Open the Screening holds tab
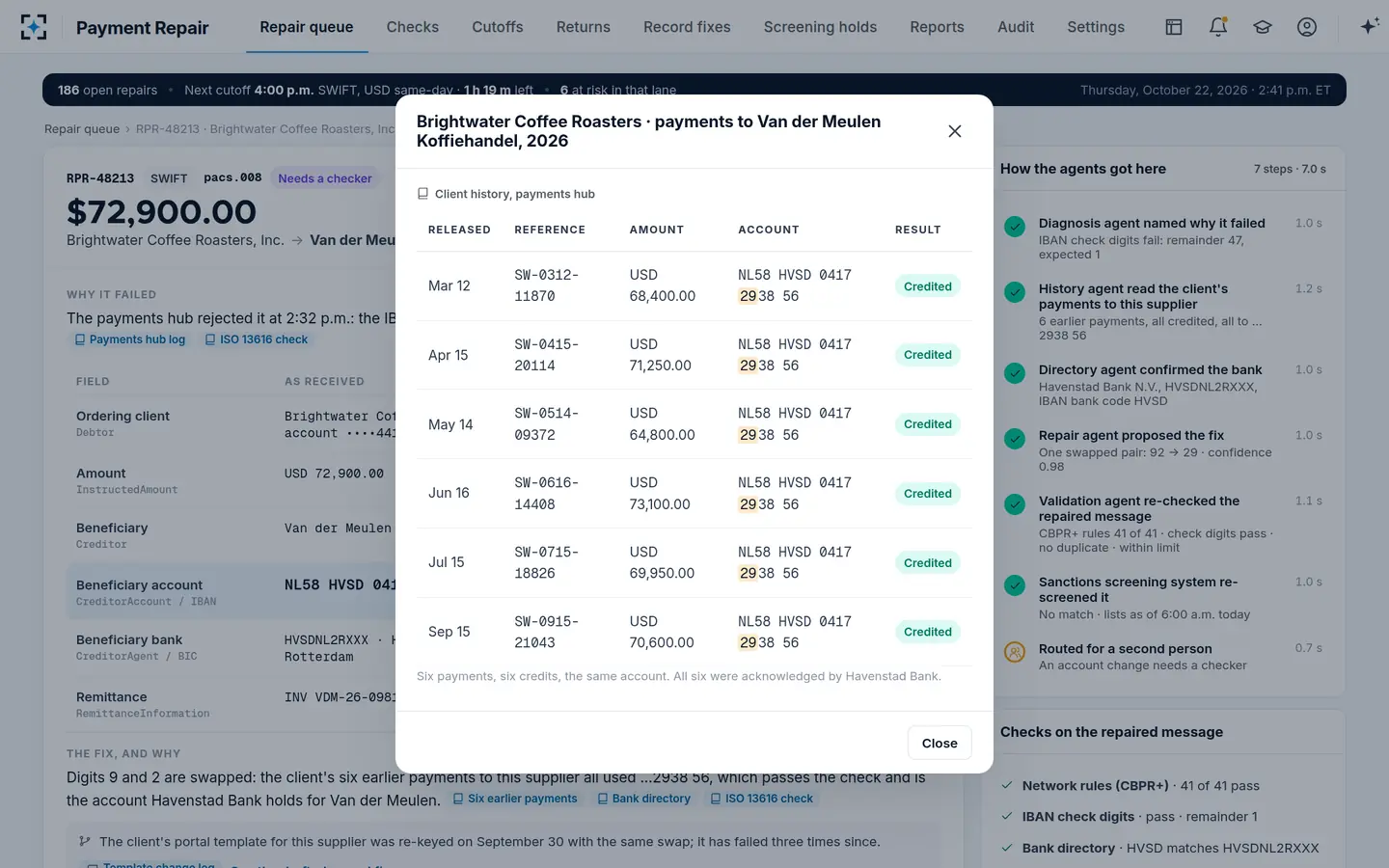 (x=820, y=27)
